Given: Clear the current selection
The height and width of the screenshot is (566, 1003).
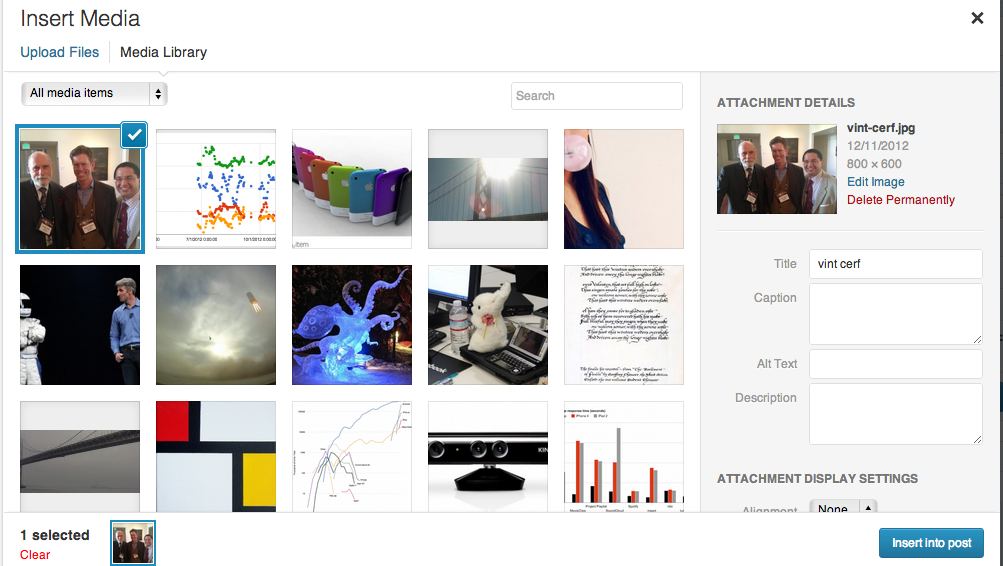Looking at the screenshot, I should pos(35,554).
